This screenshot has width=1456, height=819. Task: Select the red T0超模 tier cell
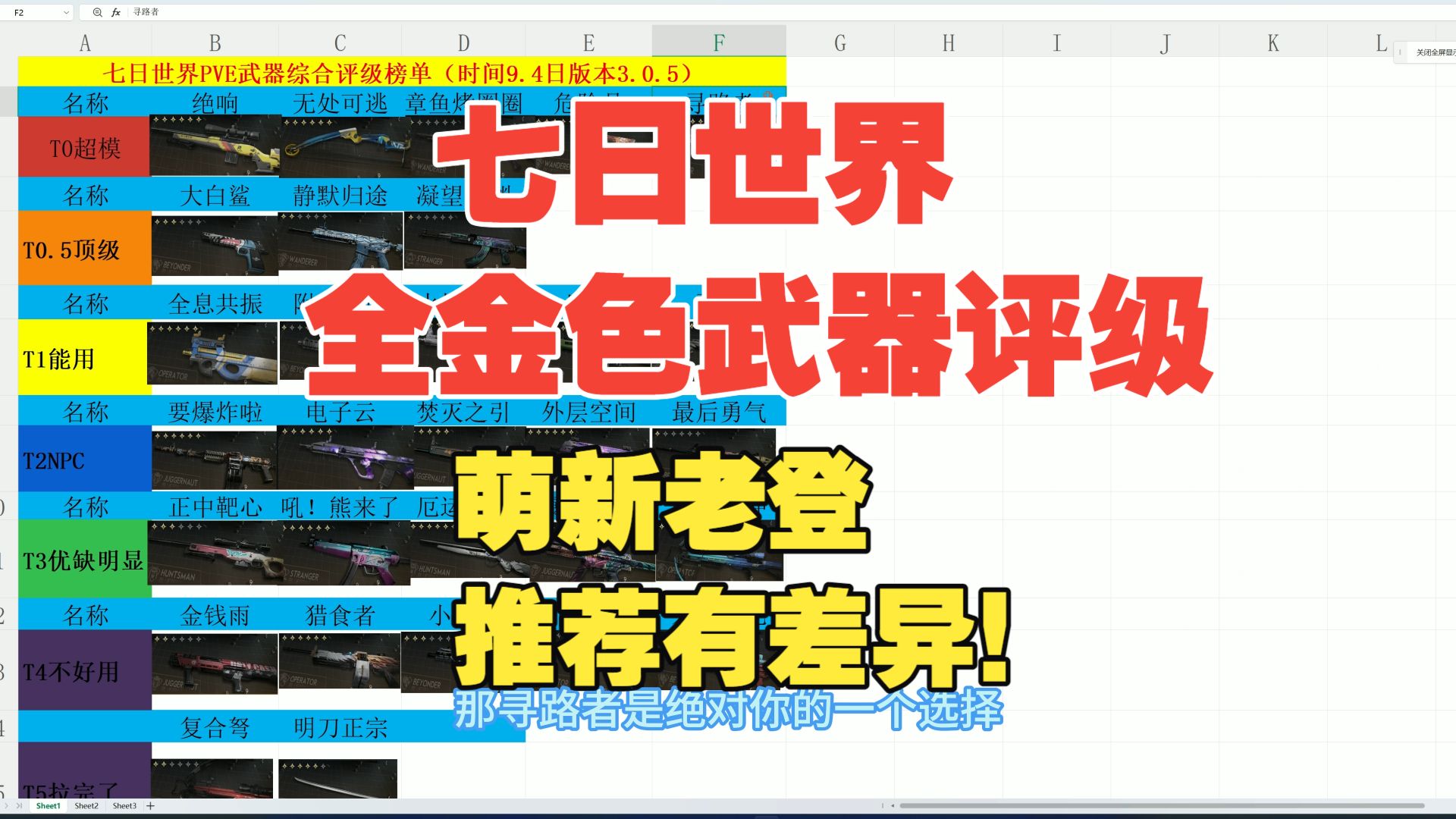click(x=85, y=148)
